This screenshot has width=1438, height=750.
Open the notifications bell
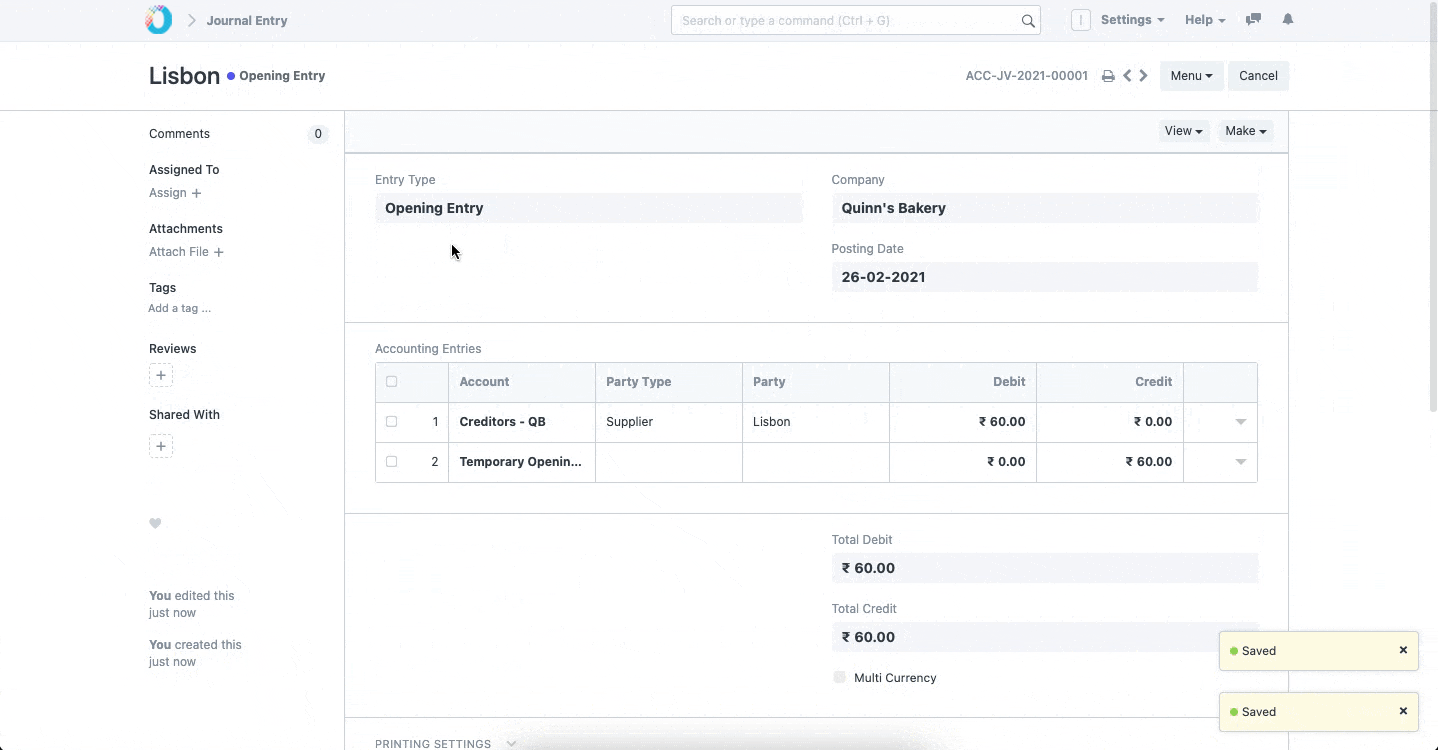click(x=1288, y=19)
